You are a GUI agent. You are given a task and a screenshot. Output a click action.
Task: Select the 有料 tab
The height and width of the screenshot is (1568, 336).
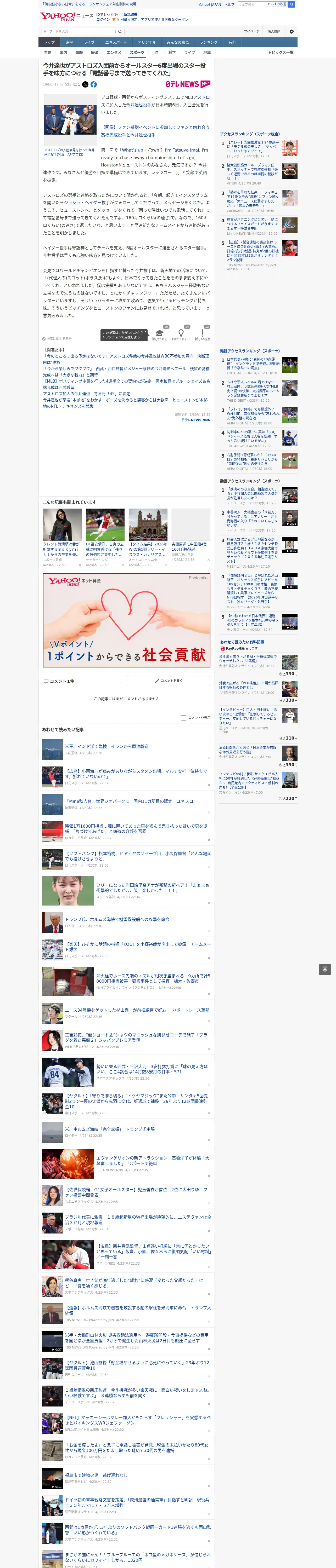click(232, 43)
